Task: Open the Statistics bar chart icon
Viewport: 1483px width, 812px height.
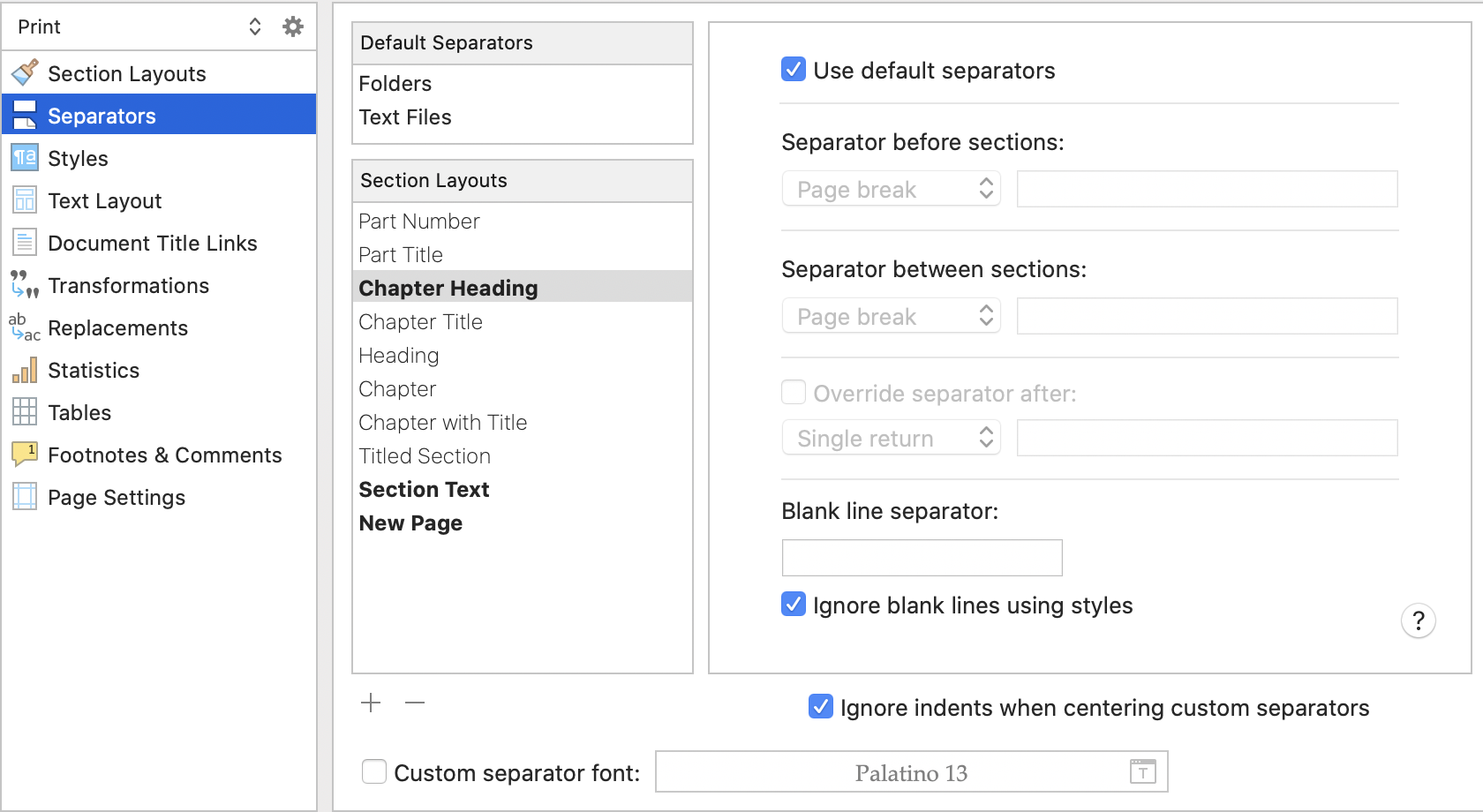Action: coord(25,370)
